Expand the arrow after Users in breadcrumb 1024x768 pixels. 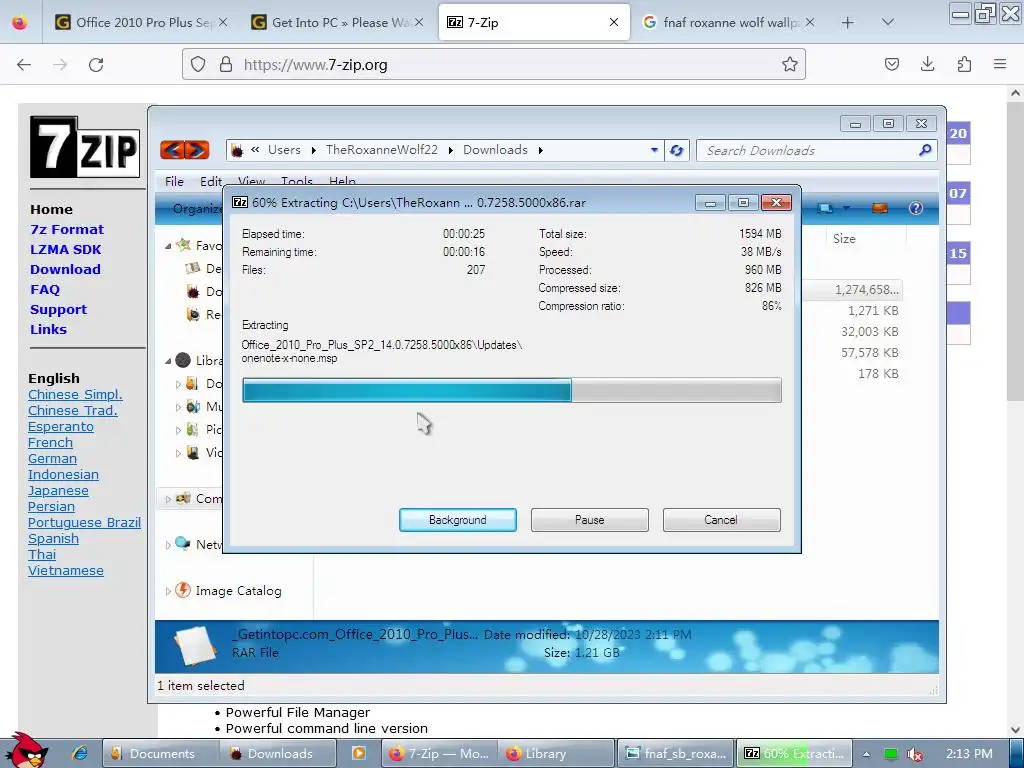(x=313, y=150)
